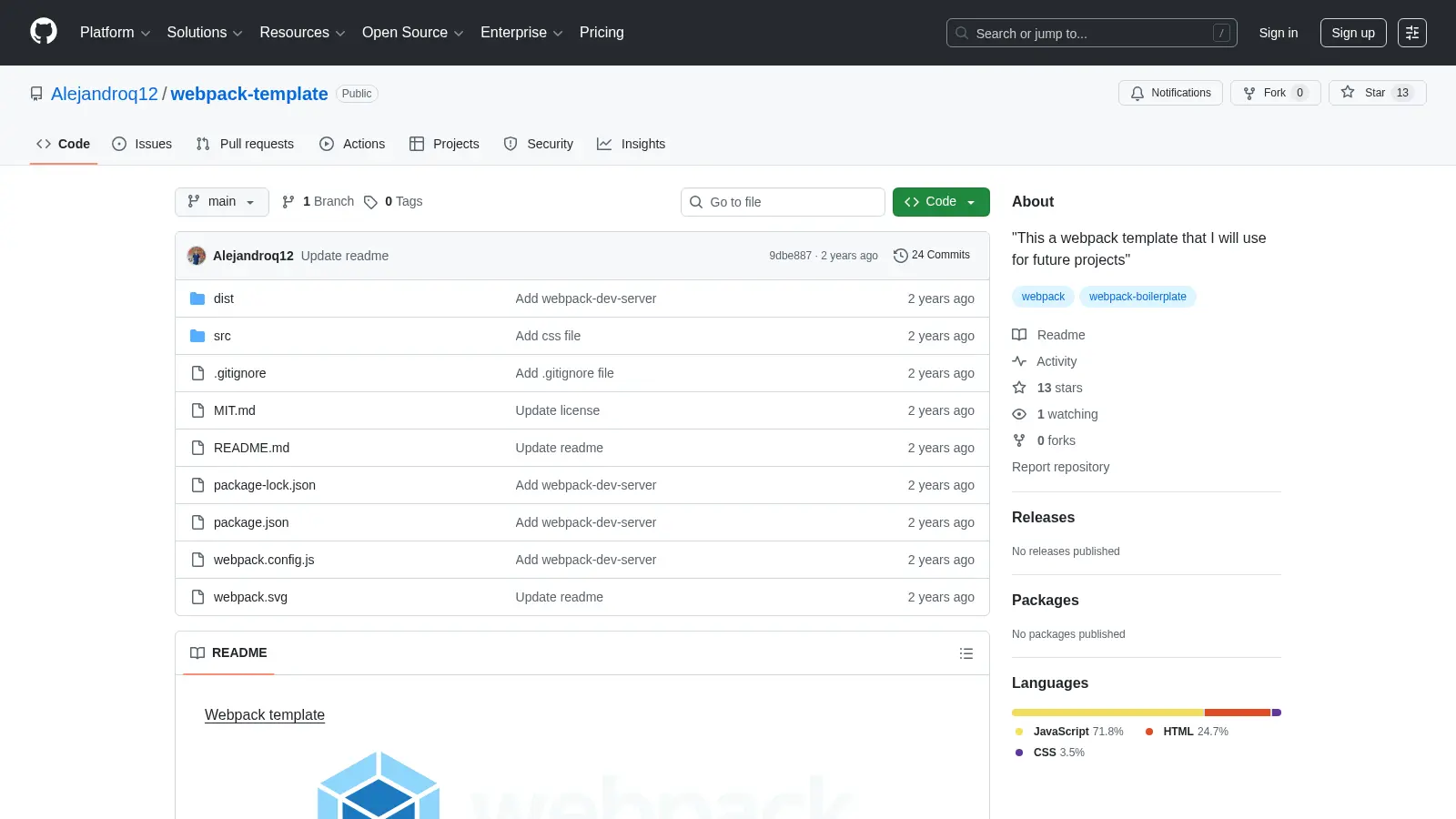Click the eye icon beside 1 watching

pos(1019,414)
